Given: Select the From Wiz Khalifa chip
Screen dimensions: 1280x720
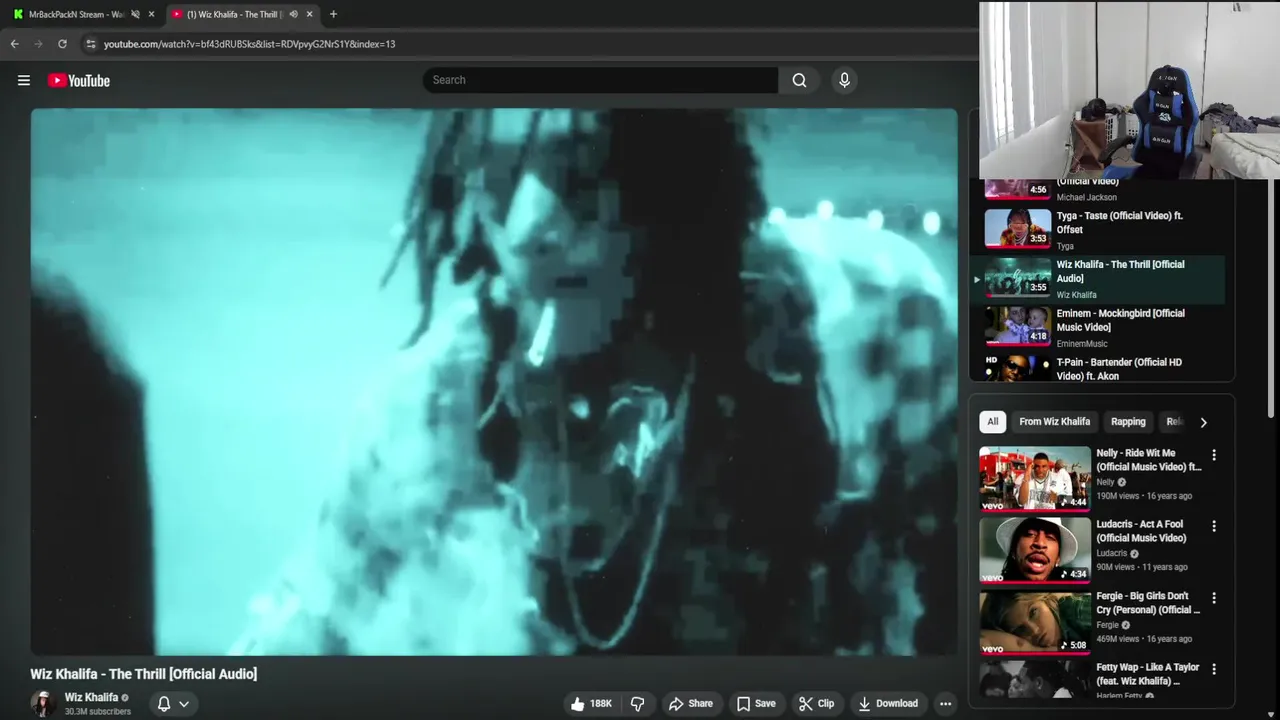Looking at the screenshot, I should [1055, 422].
